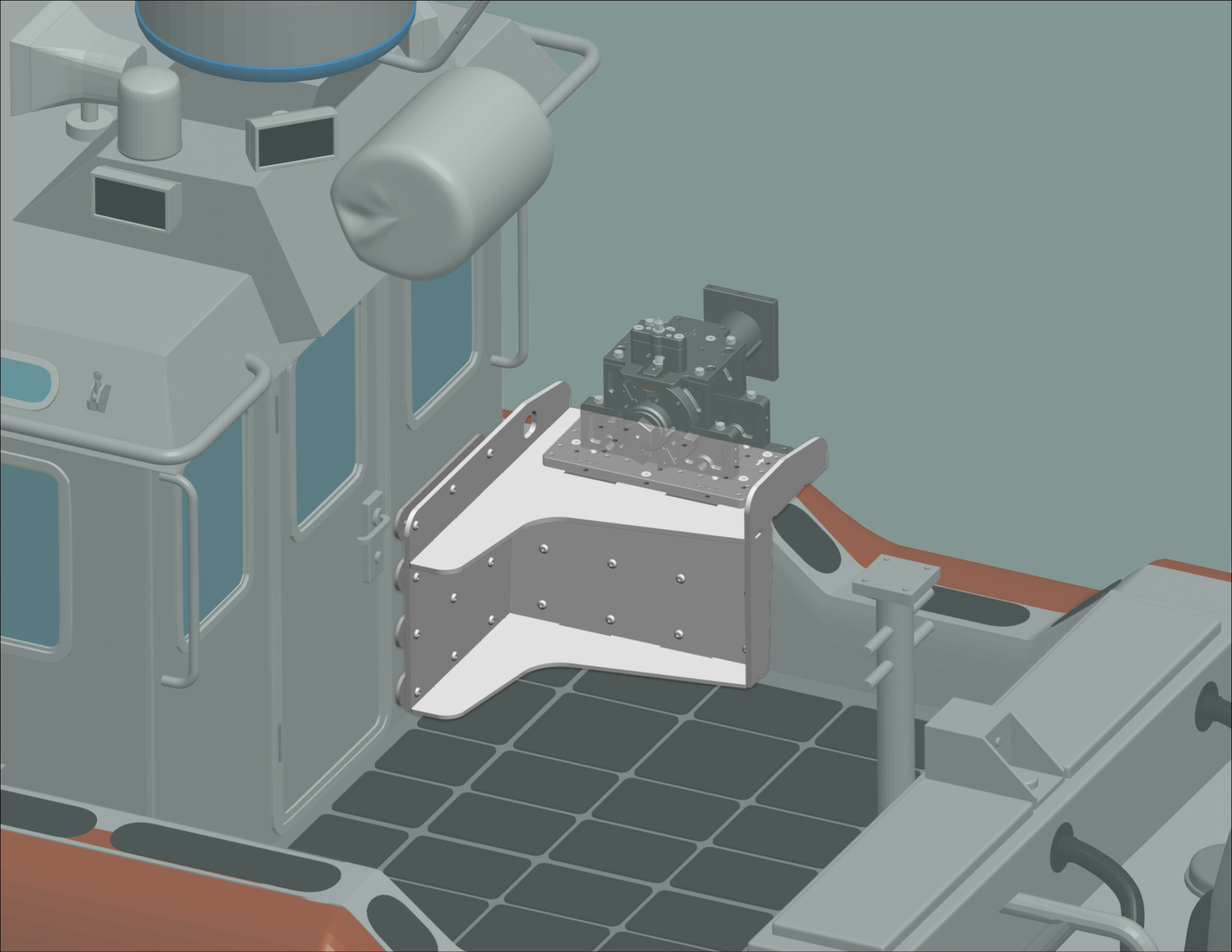
Task: Select the small lever on cabin roof
Action: 98,392
